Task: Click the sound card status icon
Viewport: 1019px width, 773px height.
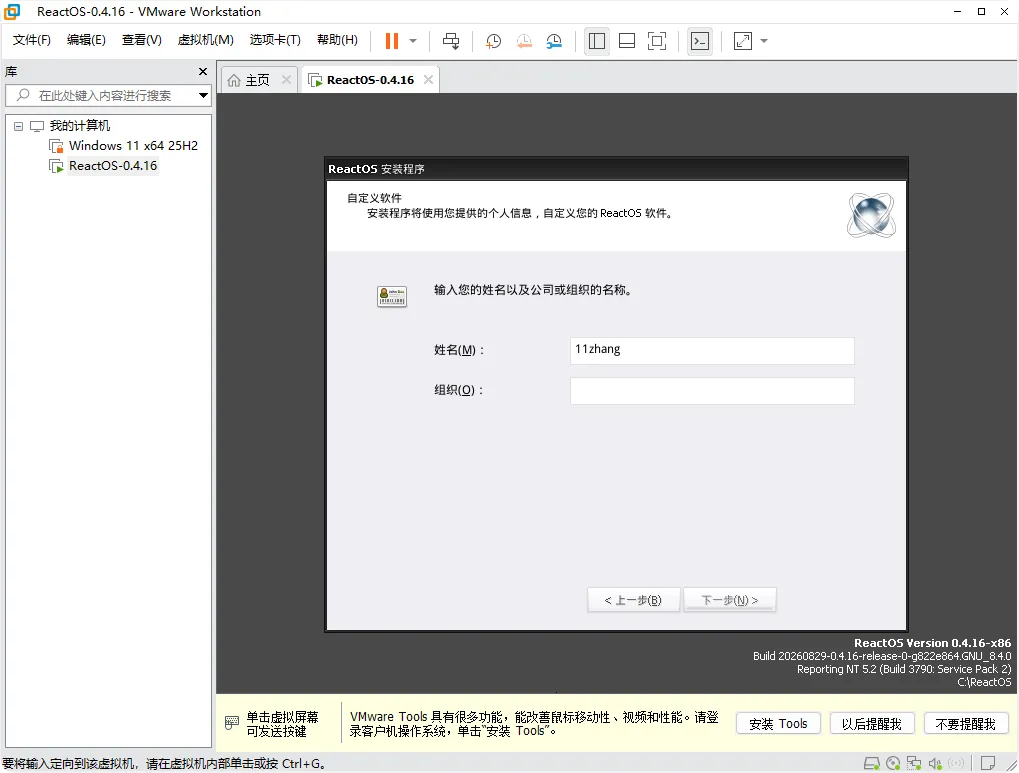Action: click(935, 763)
